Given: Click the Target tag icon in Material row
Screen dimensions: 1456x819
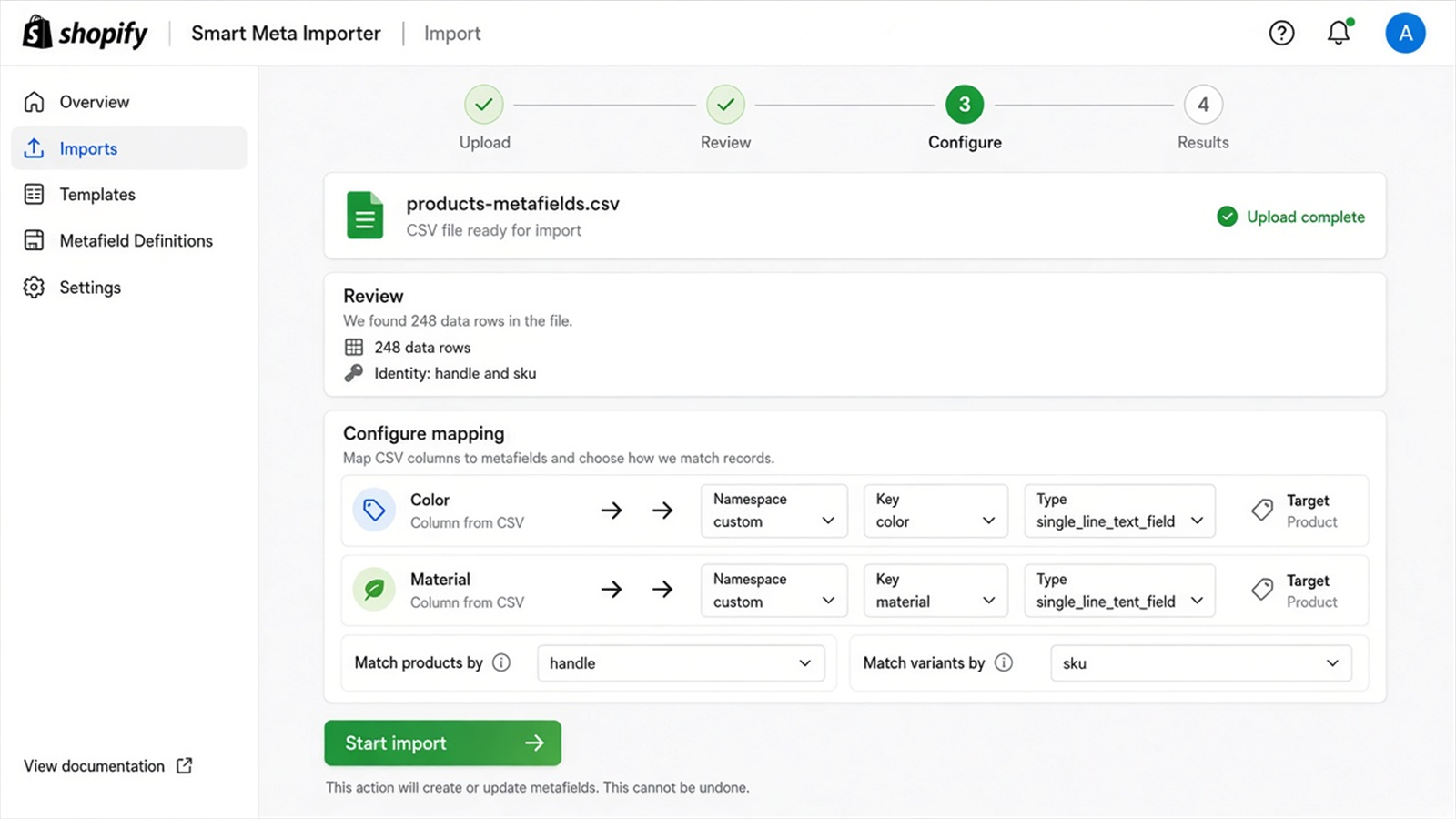Looking at the screenshot, I should 1262,590.
